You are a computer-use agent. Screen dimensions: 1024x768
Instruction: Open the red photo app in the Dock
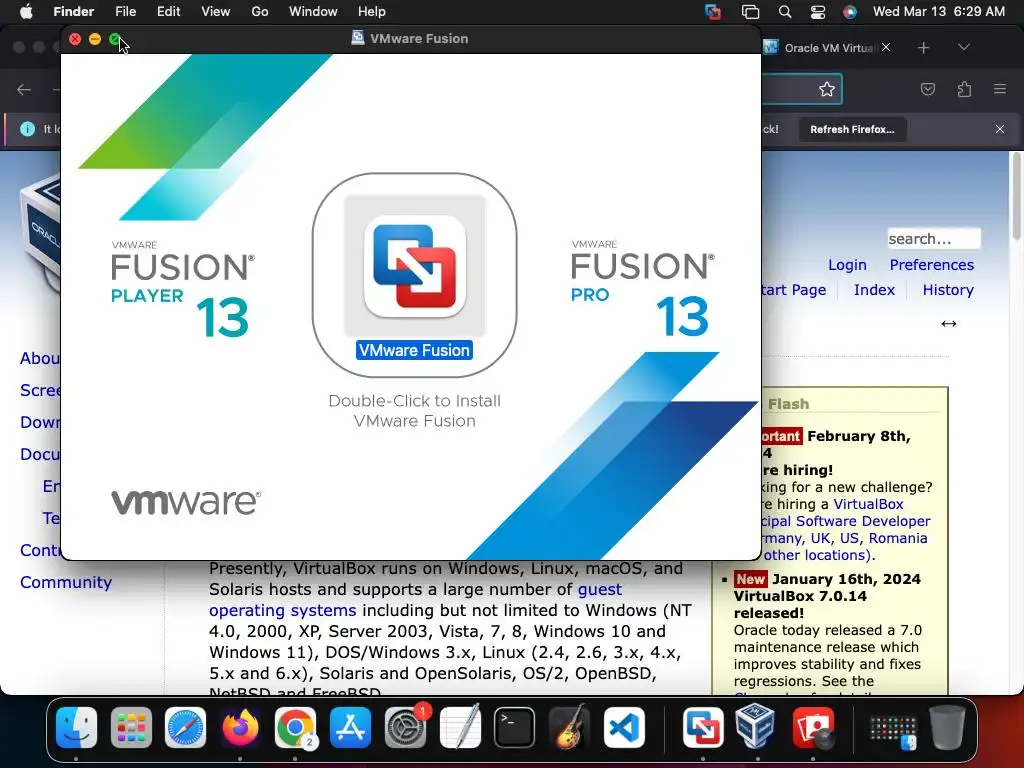point(813,727)
